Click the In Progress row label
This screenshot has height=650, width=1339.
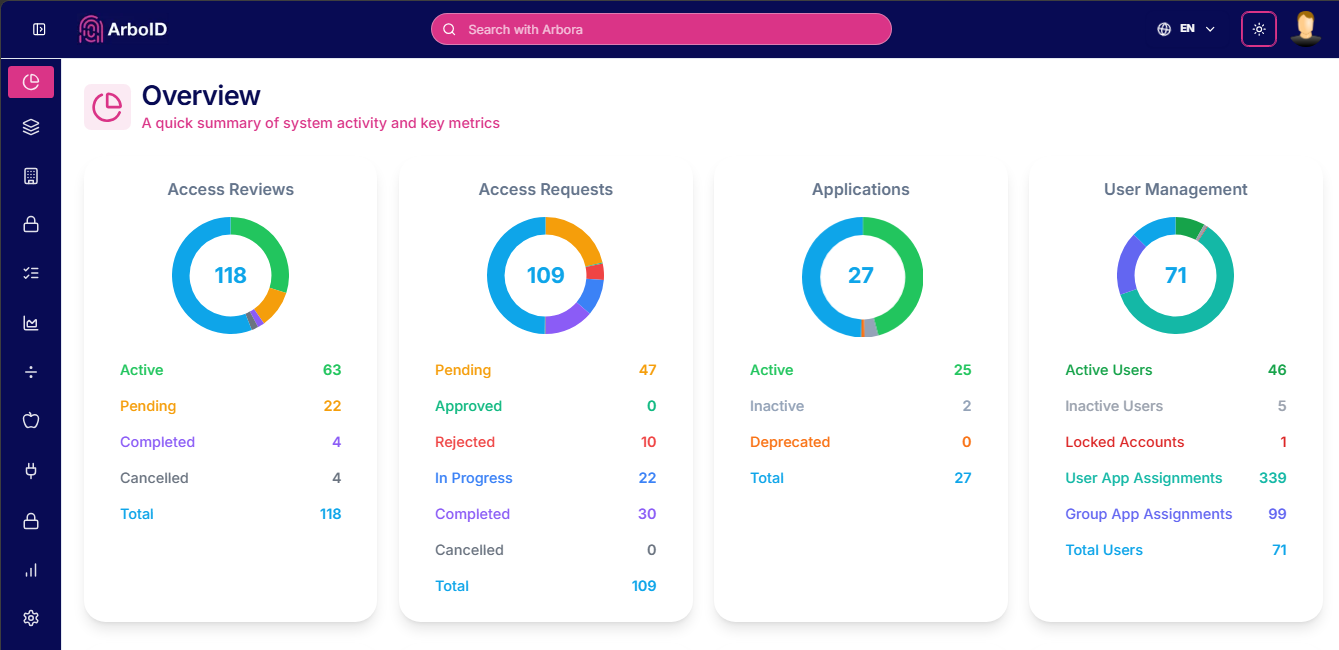pyautogui.click(x=474, y=478)
